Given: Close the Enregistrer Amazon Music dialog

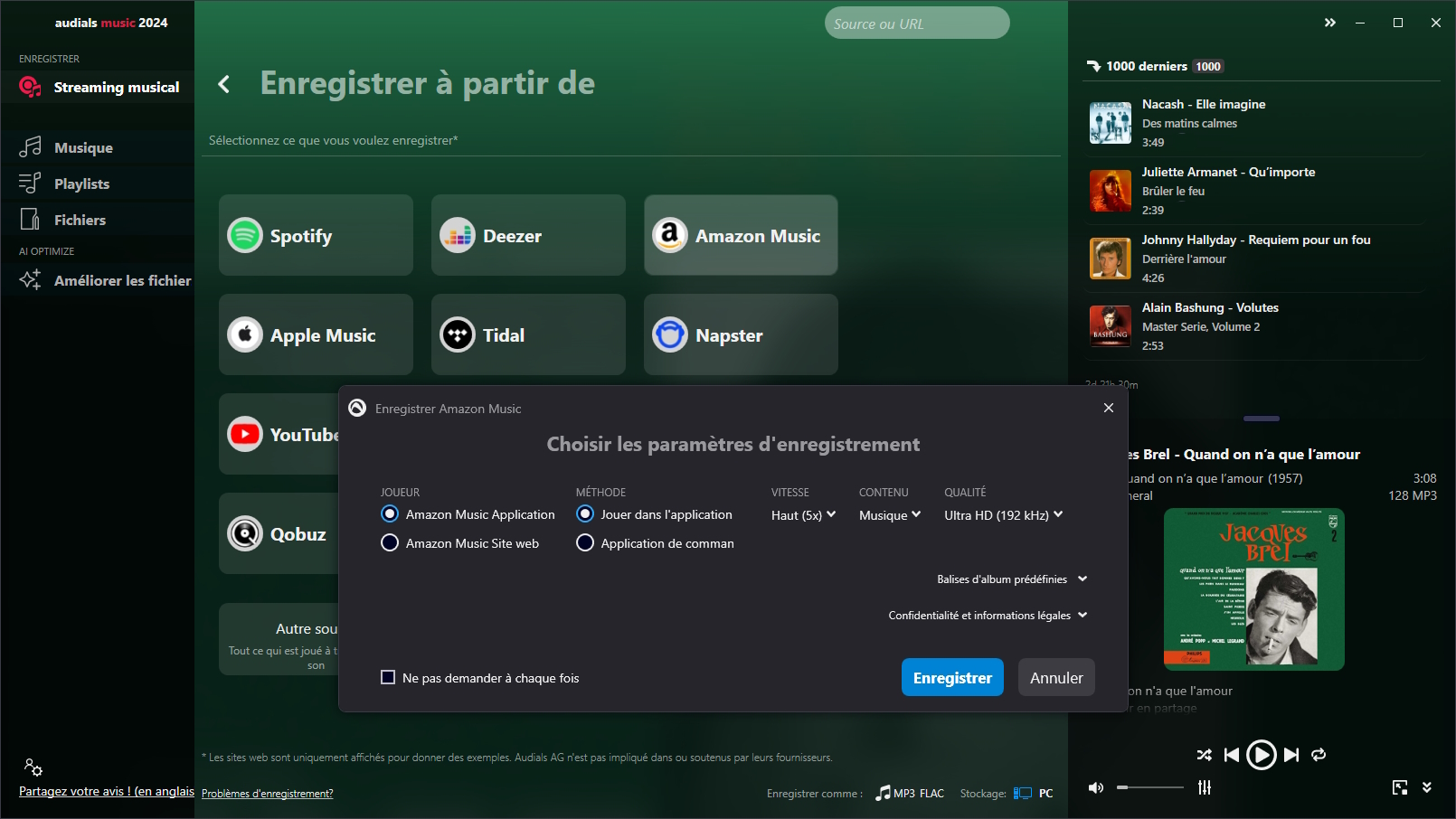Looking at the screenshot, I should click(1109, 408).
